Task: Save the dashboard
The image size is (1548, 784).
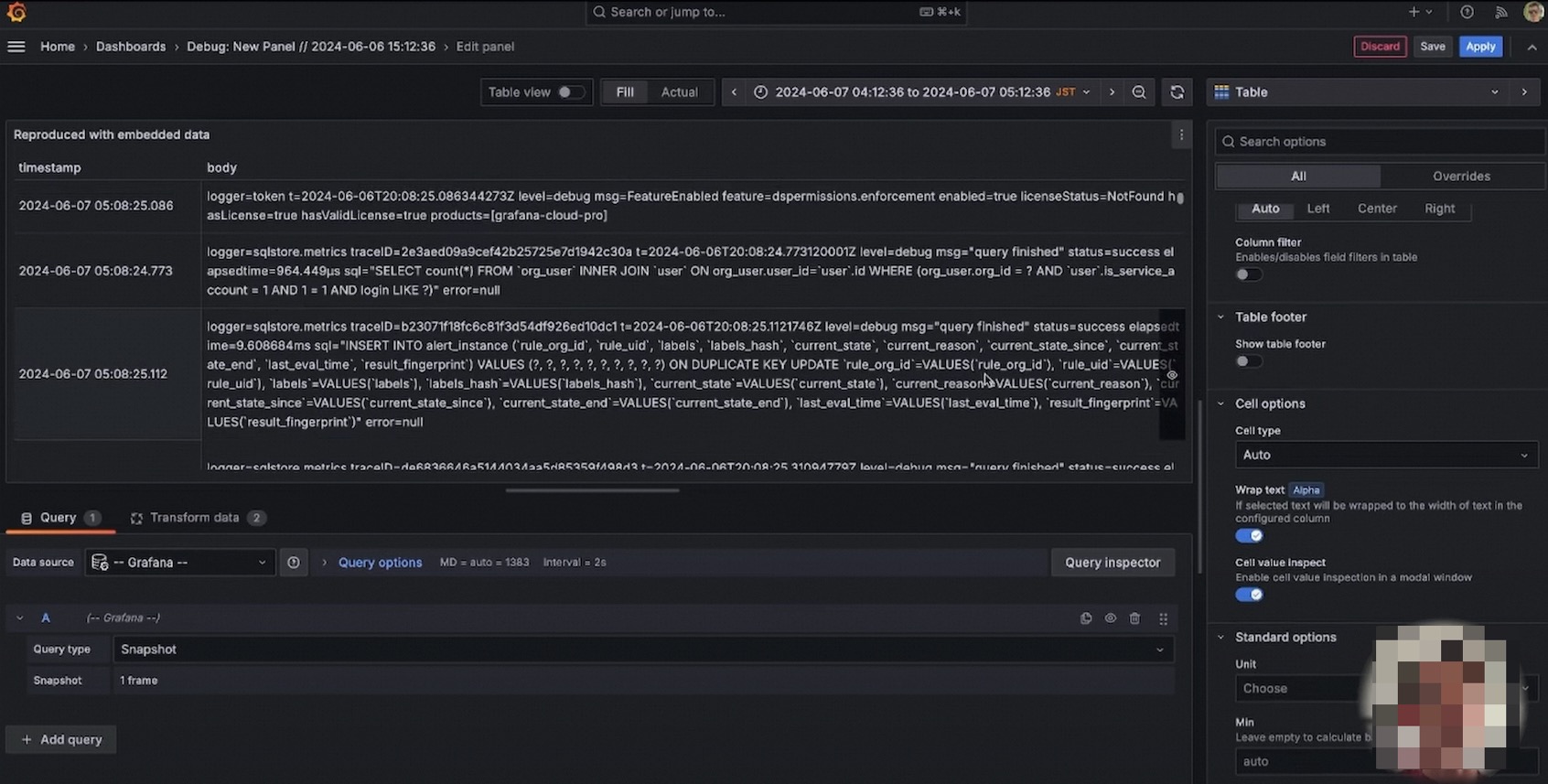Action: click(x=1433, y=47)
